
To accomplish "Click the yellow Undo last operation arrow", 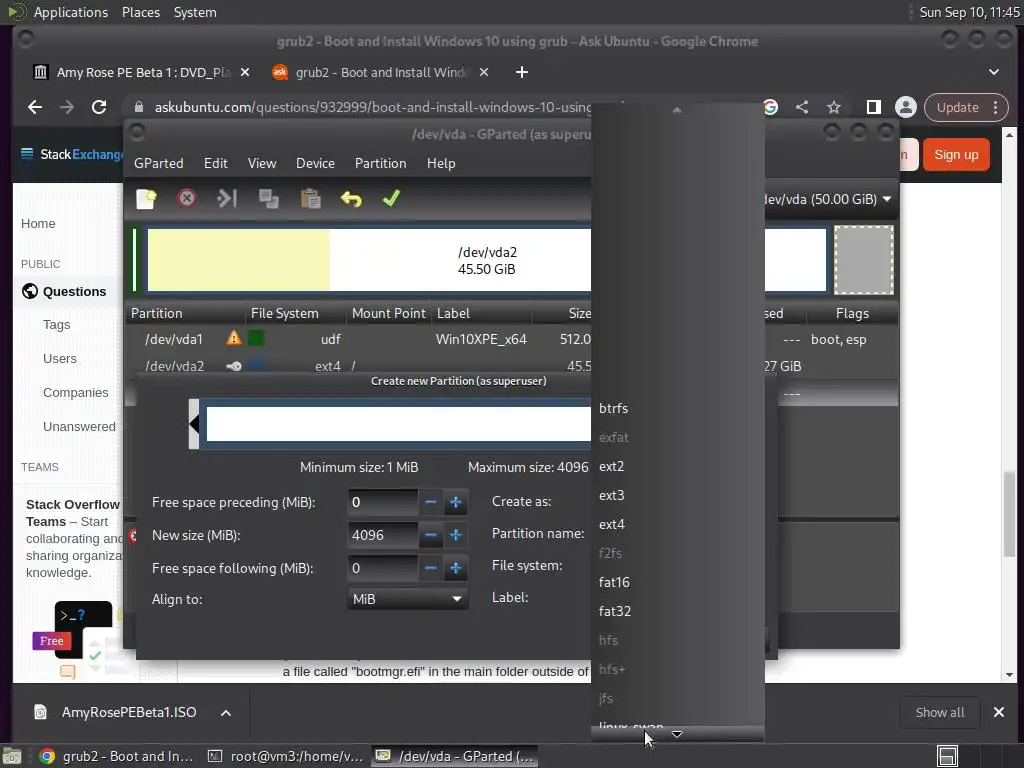I will pyautogui.click(x=351, y=199).
